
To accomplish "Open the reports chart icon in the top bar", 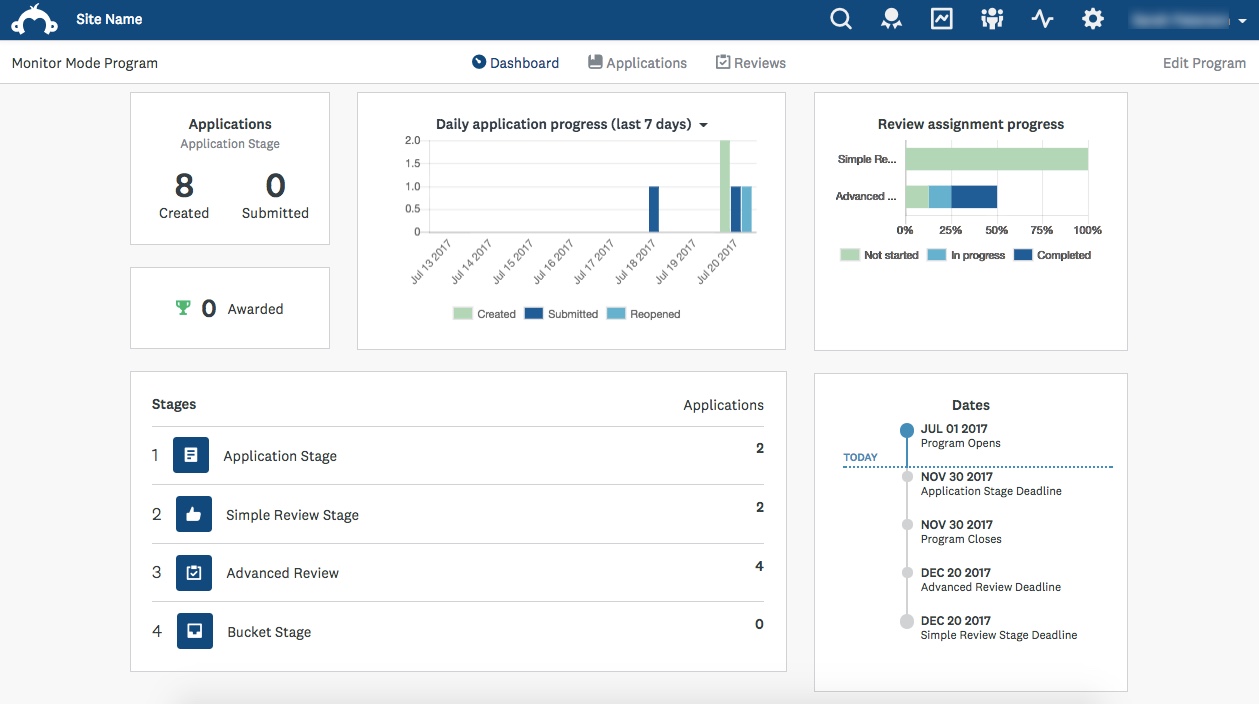I will coord(941,18).
